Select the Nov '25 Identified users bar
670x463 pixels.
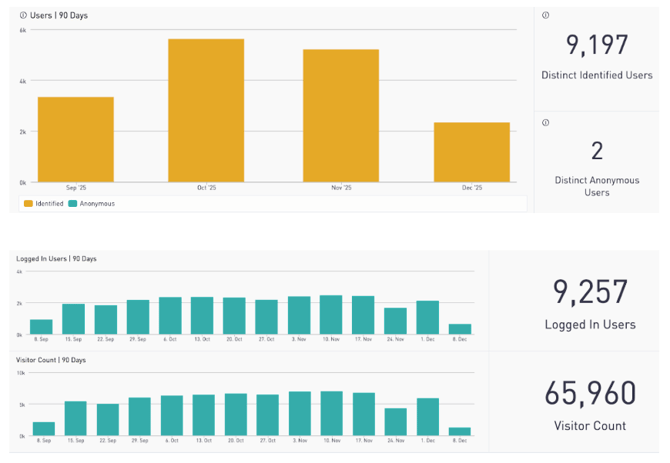[341, 116]
